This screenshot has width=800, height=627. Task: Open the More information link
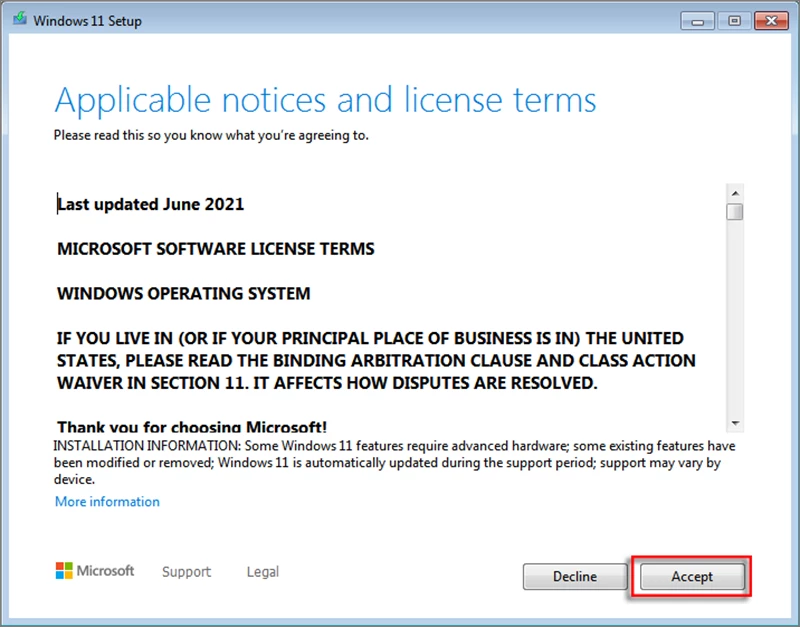107,501
